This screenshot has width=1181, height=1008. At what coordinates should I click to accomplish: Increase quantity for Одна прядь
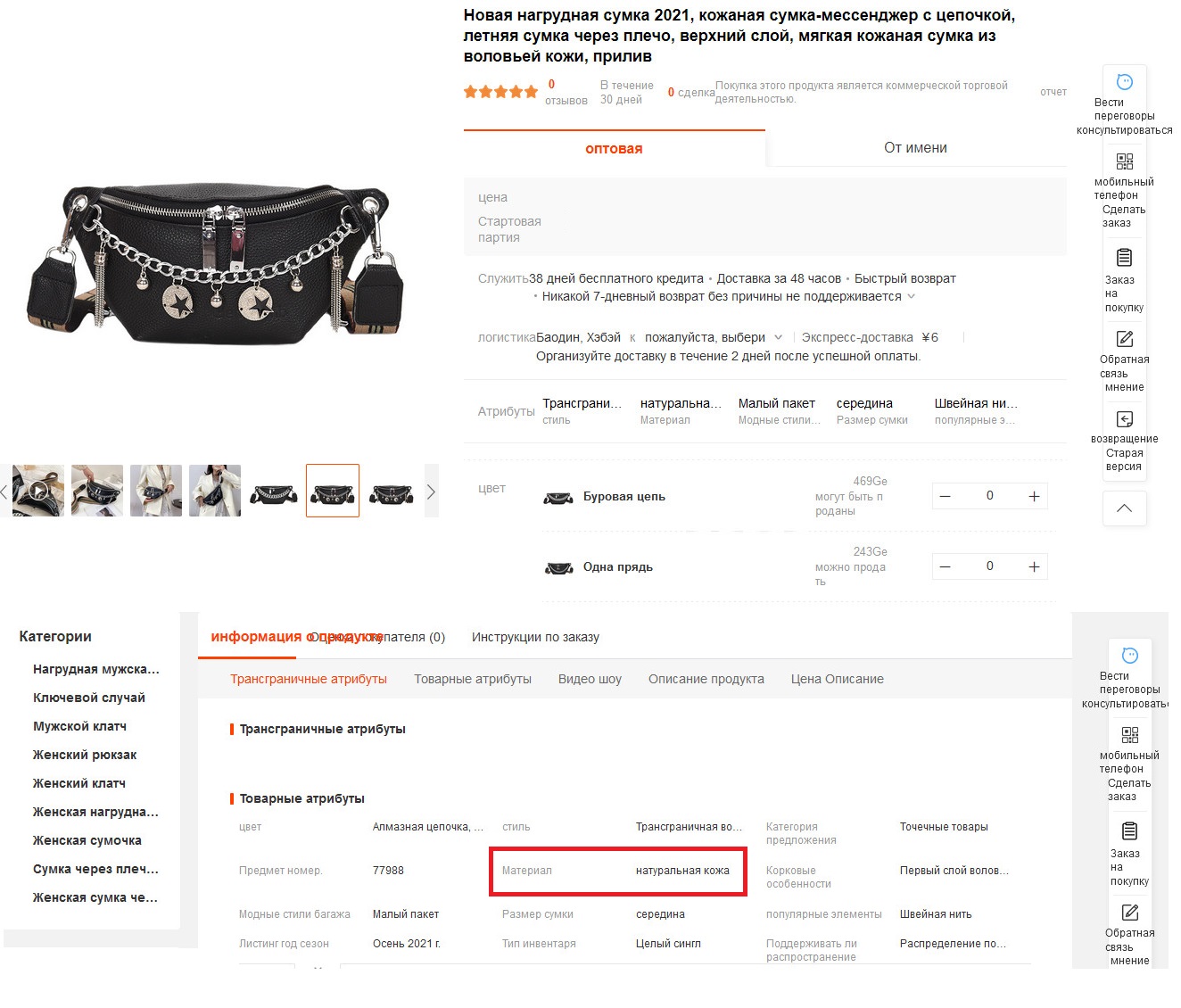pyautogui.click(x=1034, y=566)
